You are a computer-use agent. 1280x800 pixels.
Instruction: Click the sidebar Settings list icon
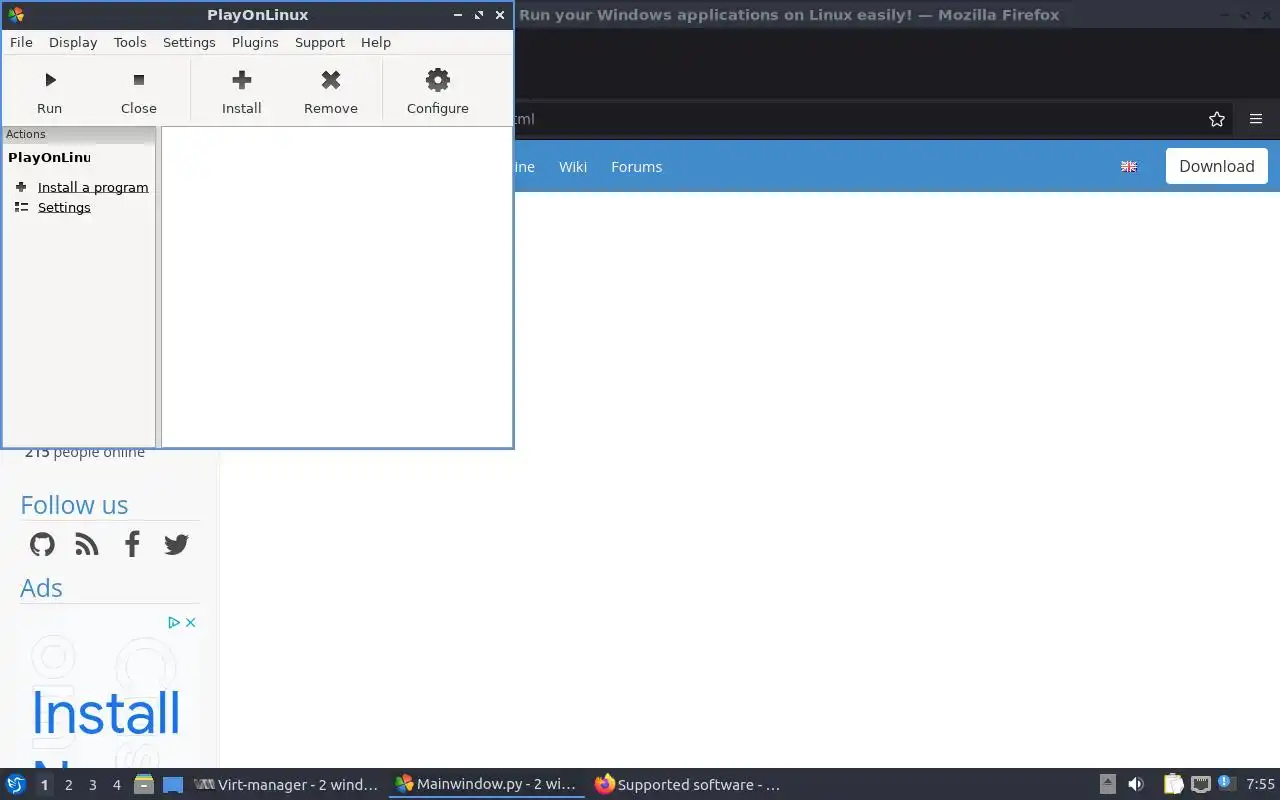(21, 207)
